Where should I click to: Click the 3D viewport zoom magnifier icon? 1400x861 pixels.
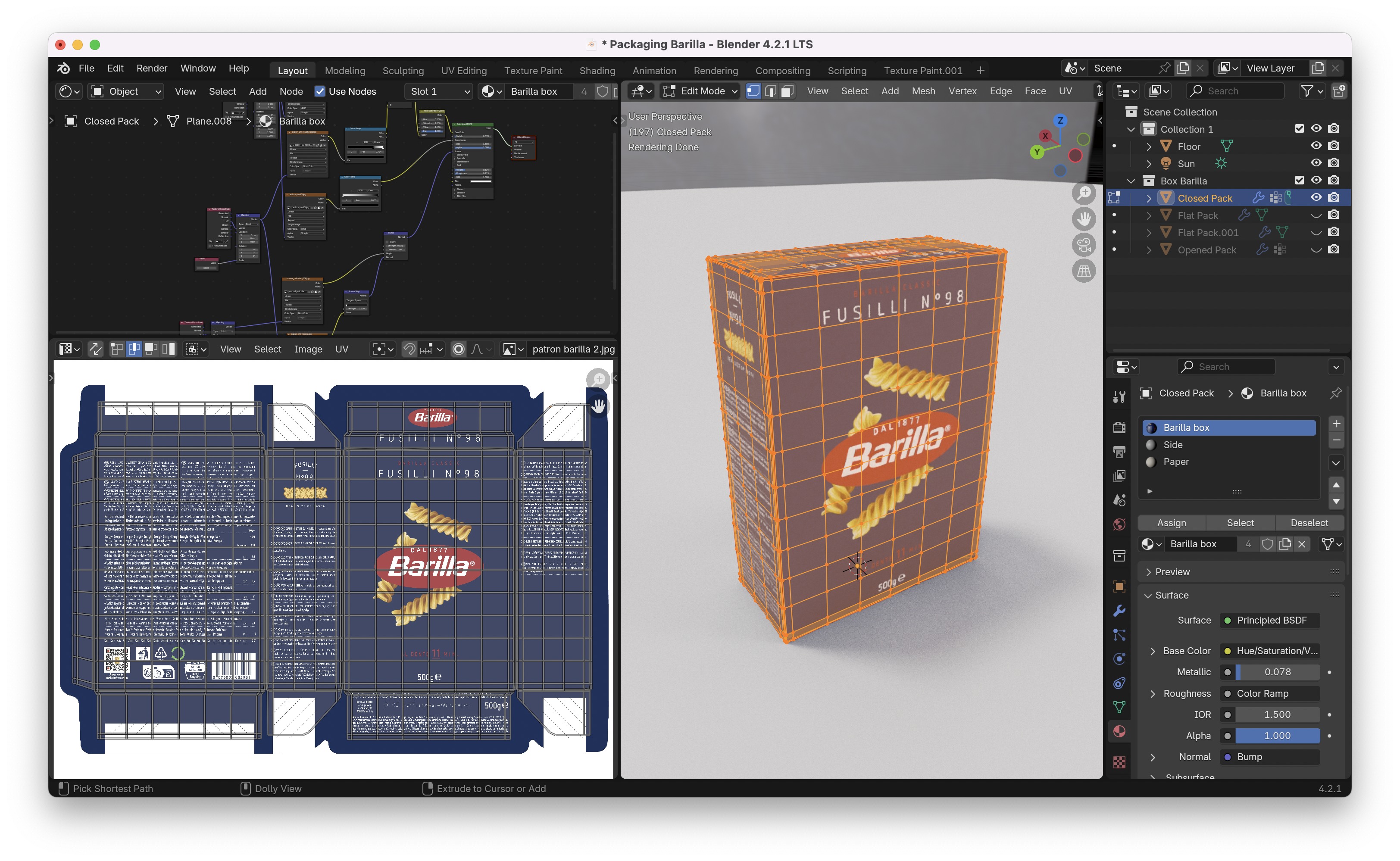click(x=1083, y=193)
